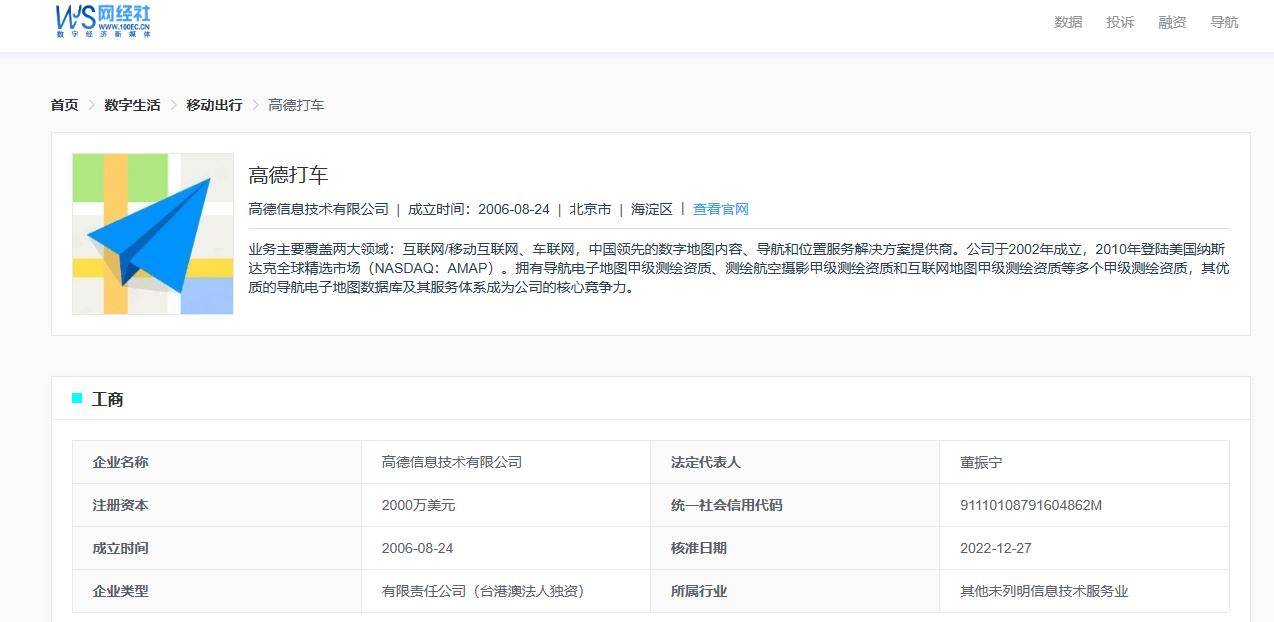Click the 成立时间 label in table

[217, 548]
